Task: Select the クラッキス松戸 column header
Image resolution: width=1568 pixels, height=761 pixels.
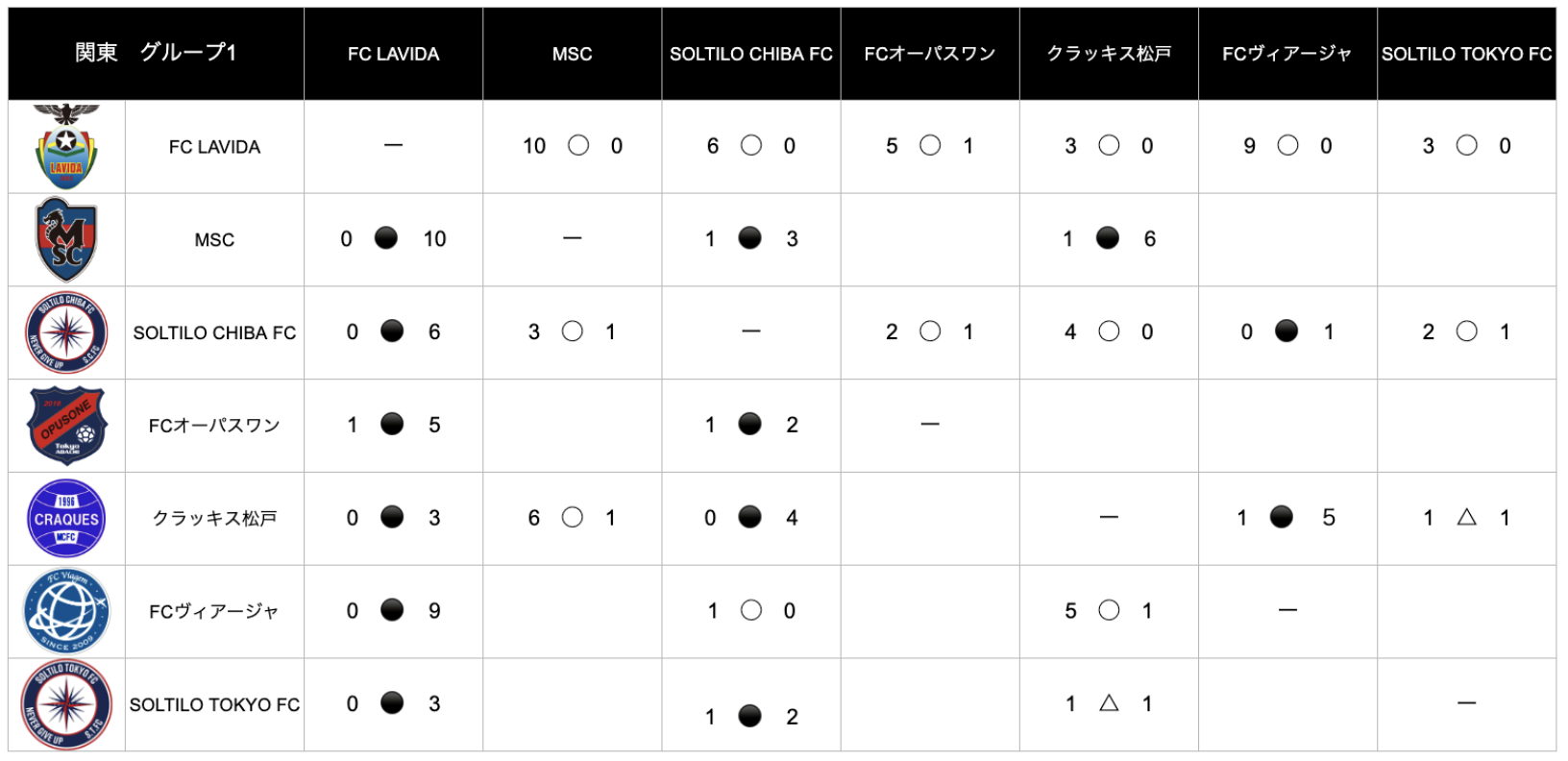Action: (1109, 54)
